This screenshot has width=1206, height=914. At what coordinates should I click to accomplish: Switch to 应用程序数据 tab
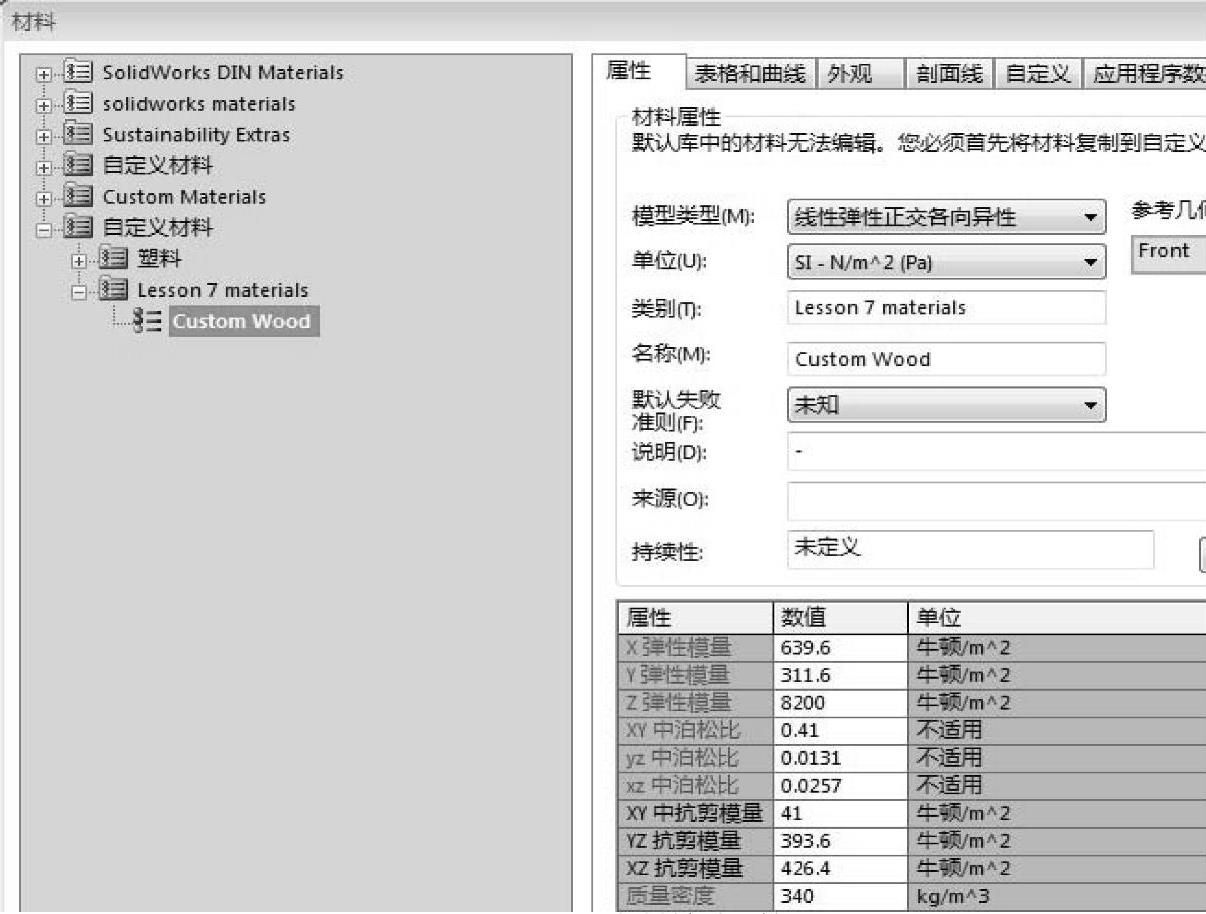(x=1145, y=74)
